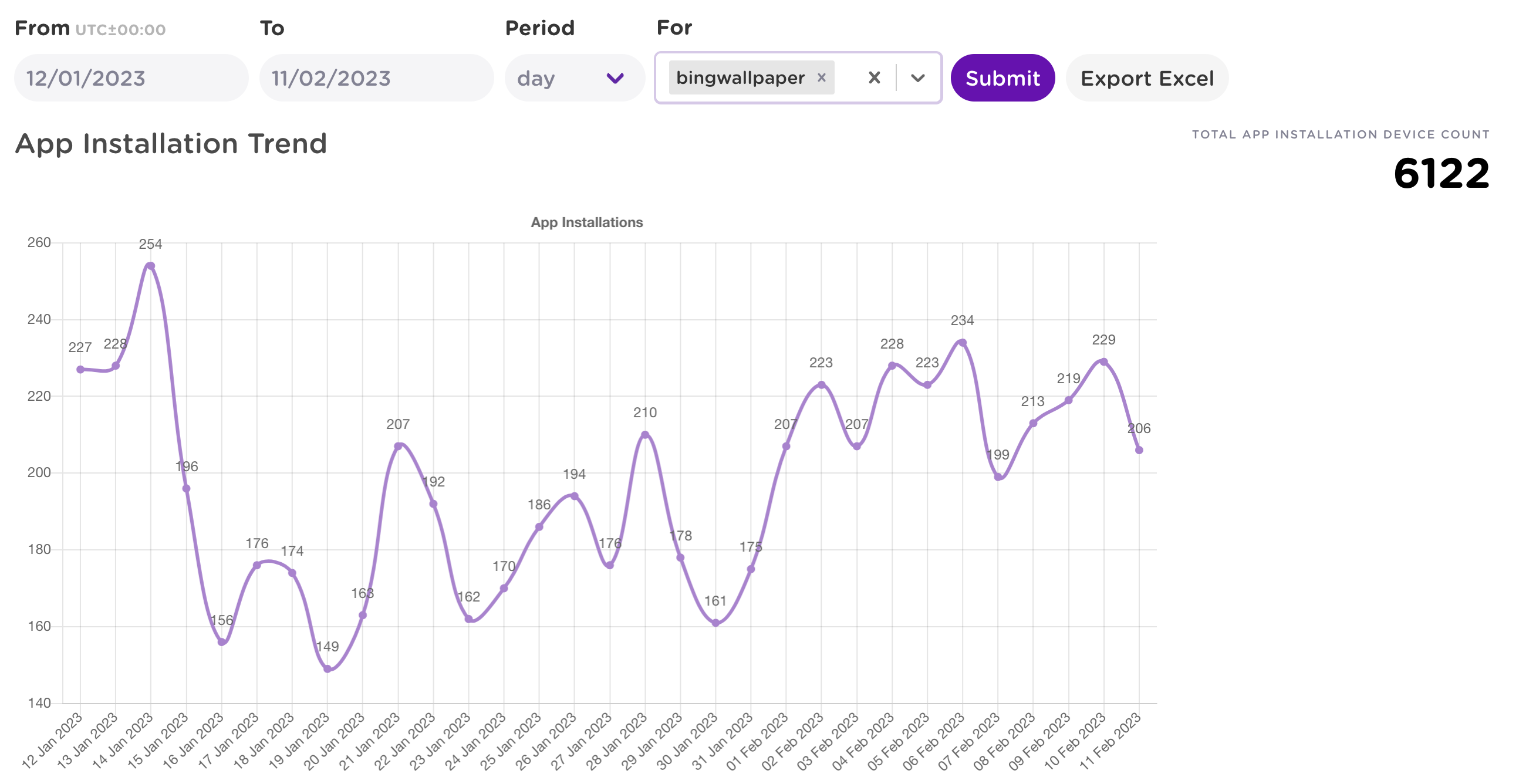Remove the bingwallpaper tag with its small x

[822, 77]
